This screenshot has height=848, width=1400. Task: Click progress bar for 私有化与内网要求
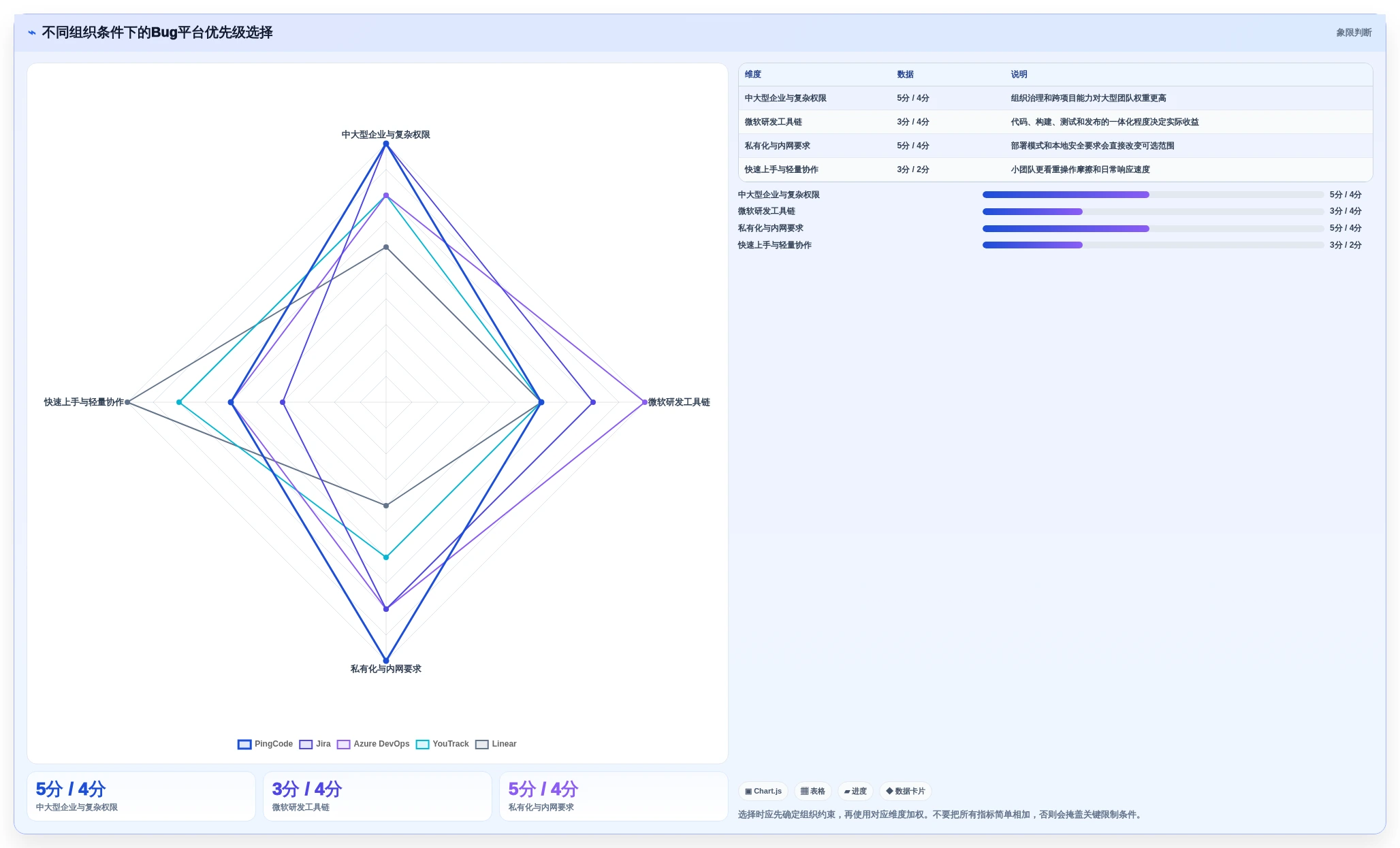1153,229
